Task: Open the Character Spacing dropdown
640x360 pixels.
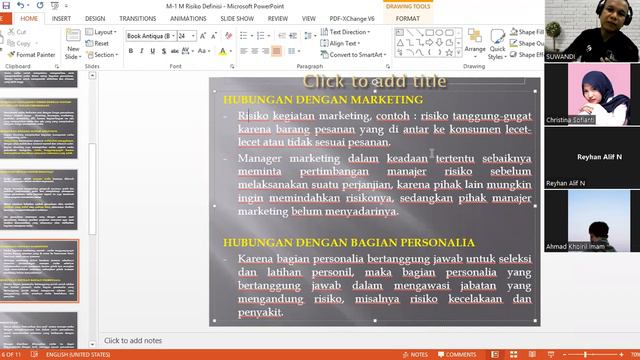Action: coord(187,51)
